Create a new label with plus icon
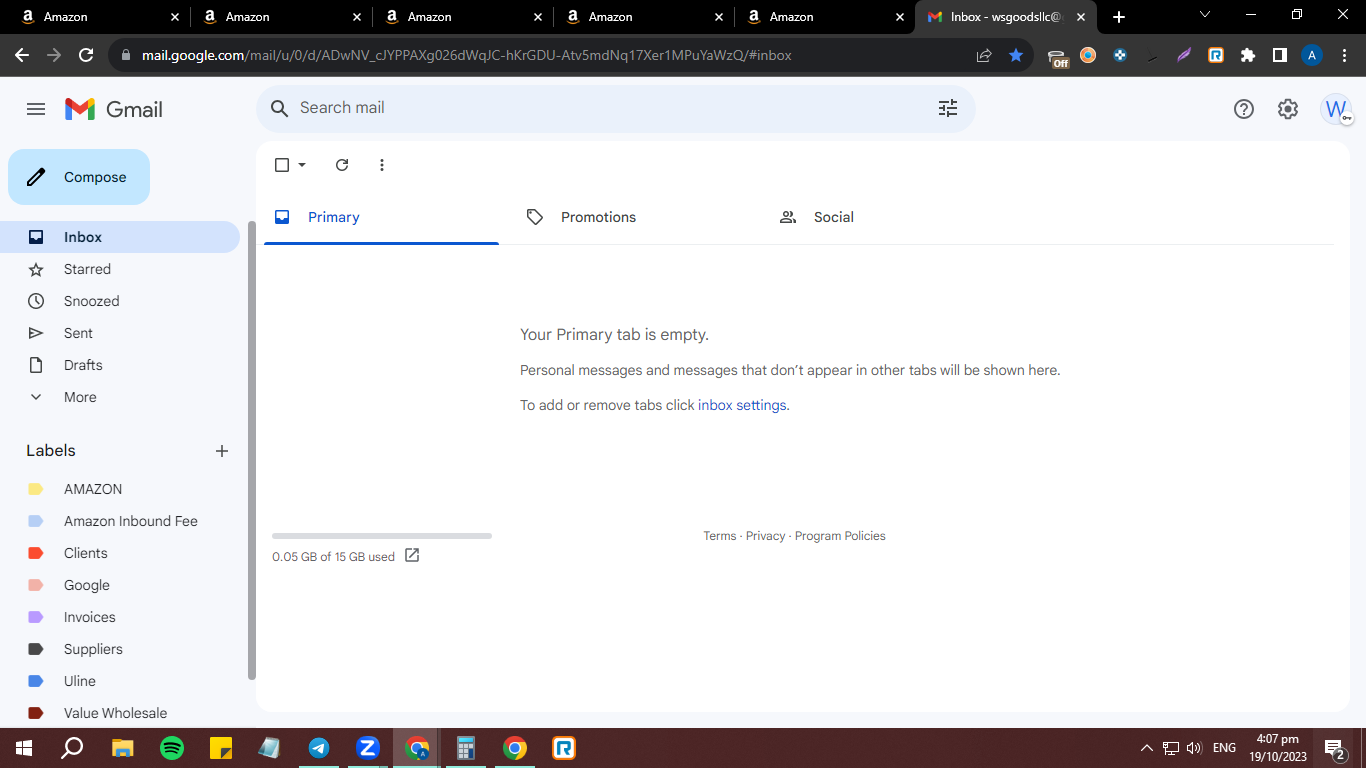1366x768 pixels. click(x=222, y=451)
